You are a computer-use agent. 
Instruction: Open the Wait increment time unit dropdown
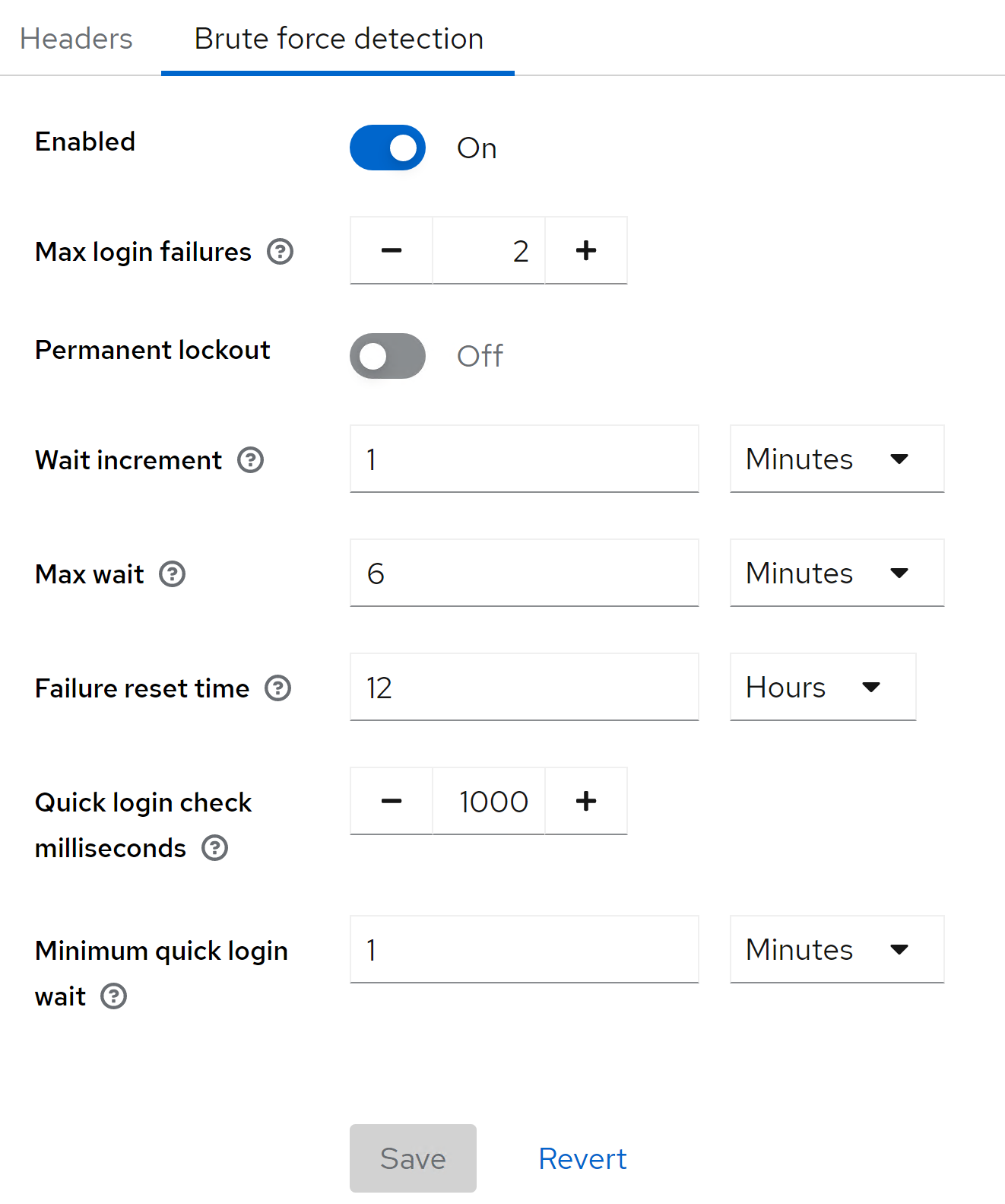[836, 459]
